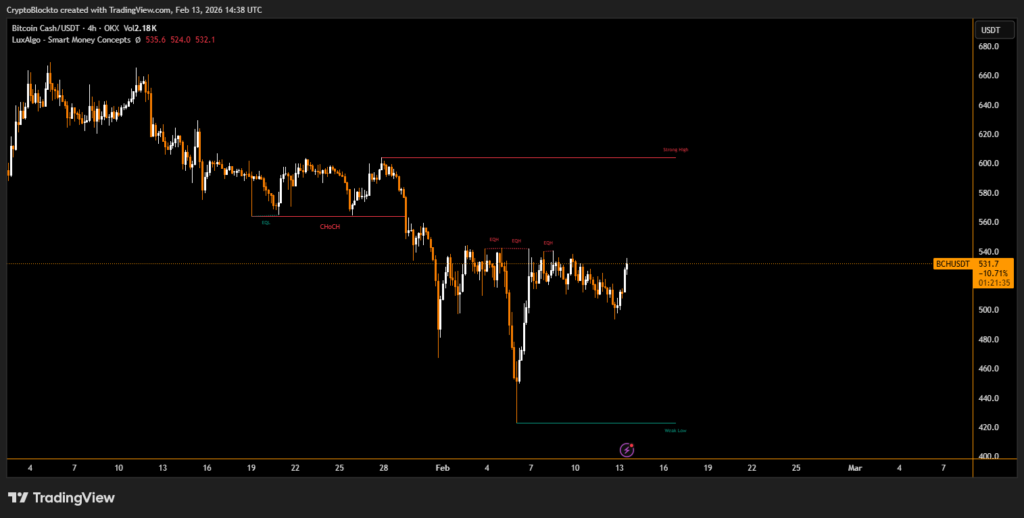The height and width of the screenshot is (518, 1024).
Task: Click the Feb marker on time axis
Action: [x=443, y=467]
